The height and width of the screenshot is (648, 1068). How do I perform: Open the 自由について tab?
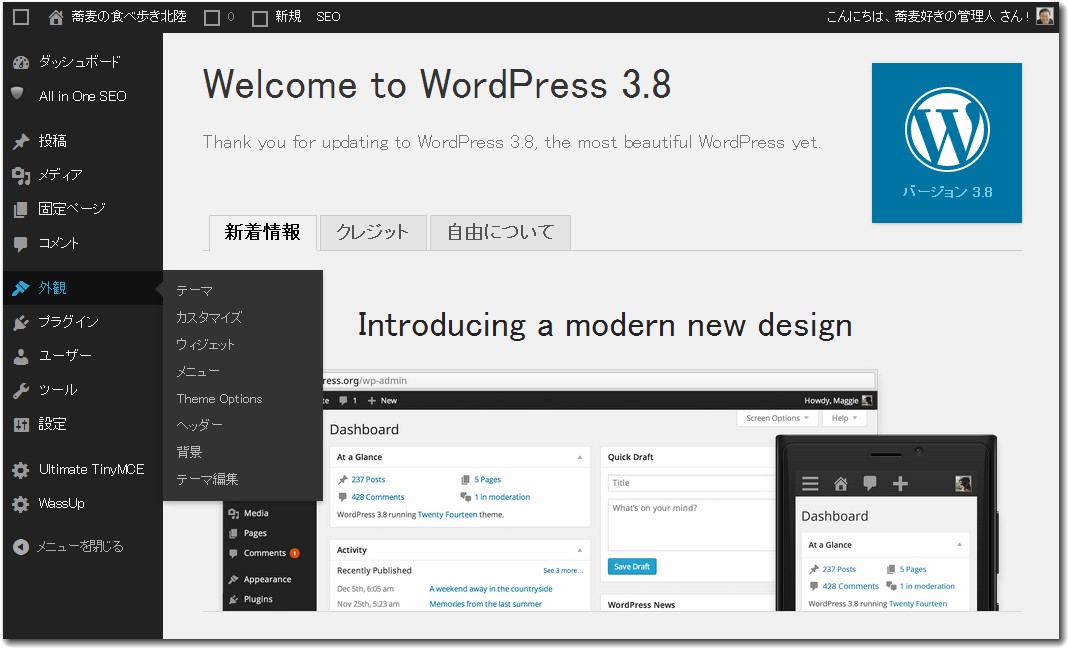pos(499,231)
